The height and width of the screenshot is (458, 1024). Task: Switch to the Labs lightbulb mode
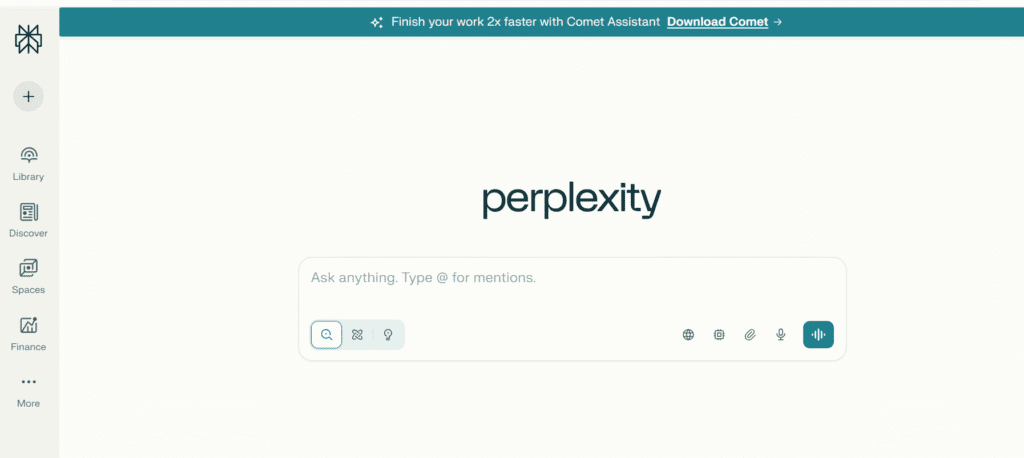(388, 335)
